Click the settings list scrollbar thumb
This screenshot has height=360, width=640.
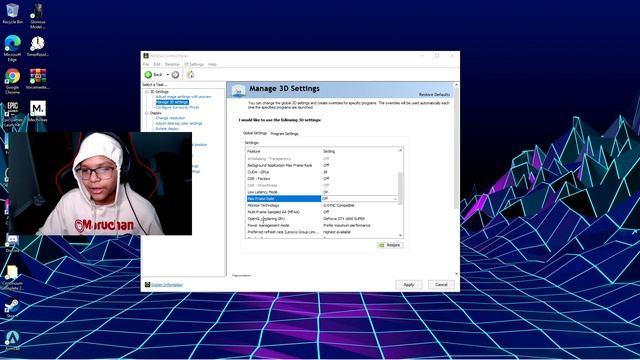pos(400,188)
